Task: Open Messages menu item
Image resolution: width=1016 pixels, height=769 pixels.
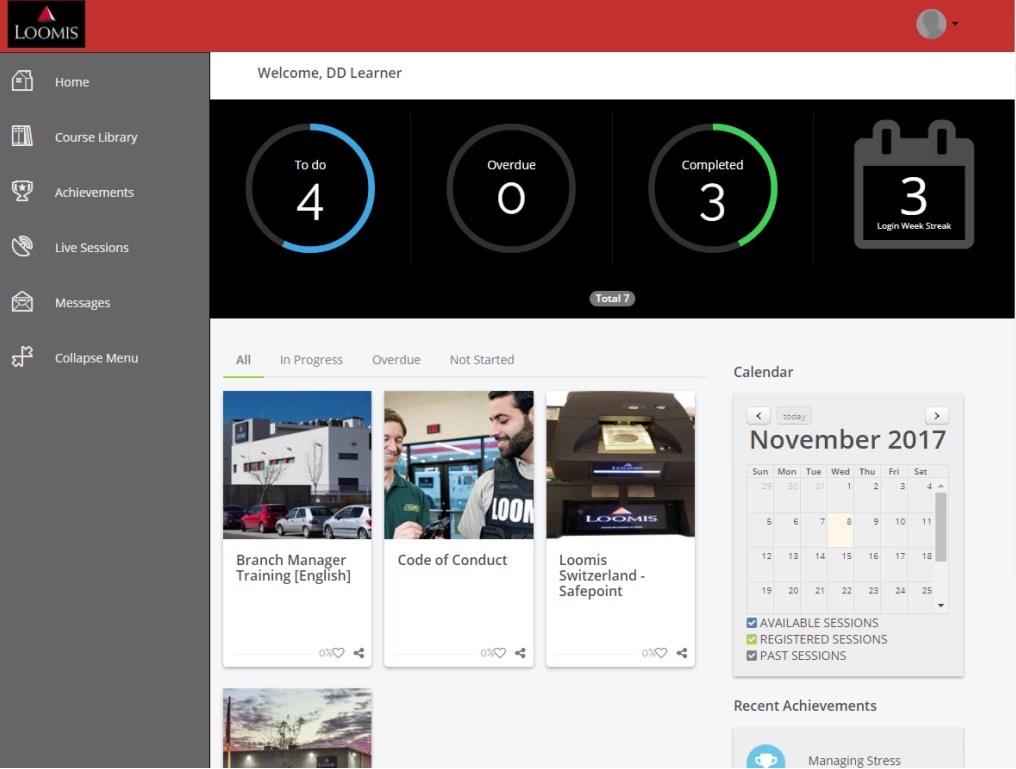Action: pos(82,303)
